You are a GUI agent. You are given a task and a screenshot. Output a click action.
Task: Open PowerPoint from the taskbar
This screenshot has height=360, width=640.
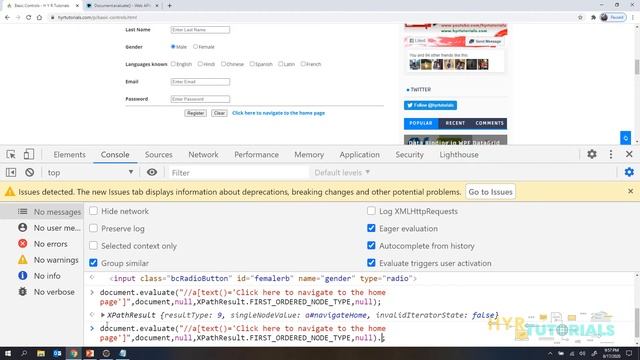(90, 353)
